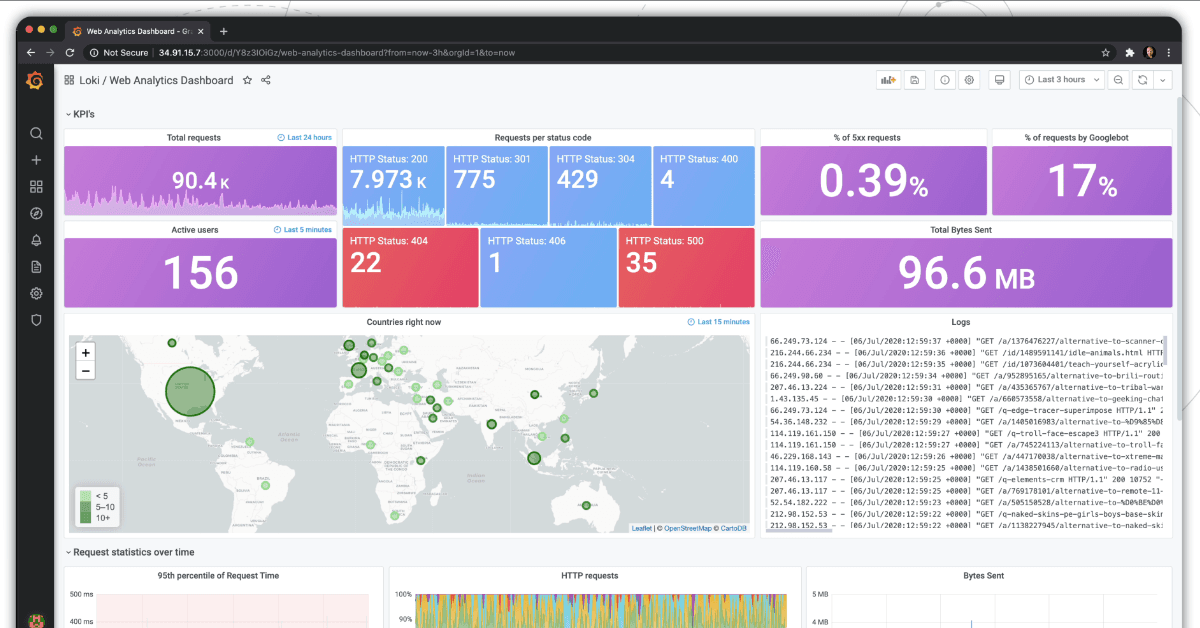This screenshot has height=628, width=1200.
Task: Open Alerting from the bell icon
Action: tap(36, 240)
